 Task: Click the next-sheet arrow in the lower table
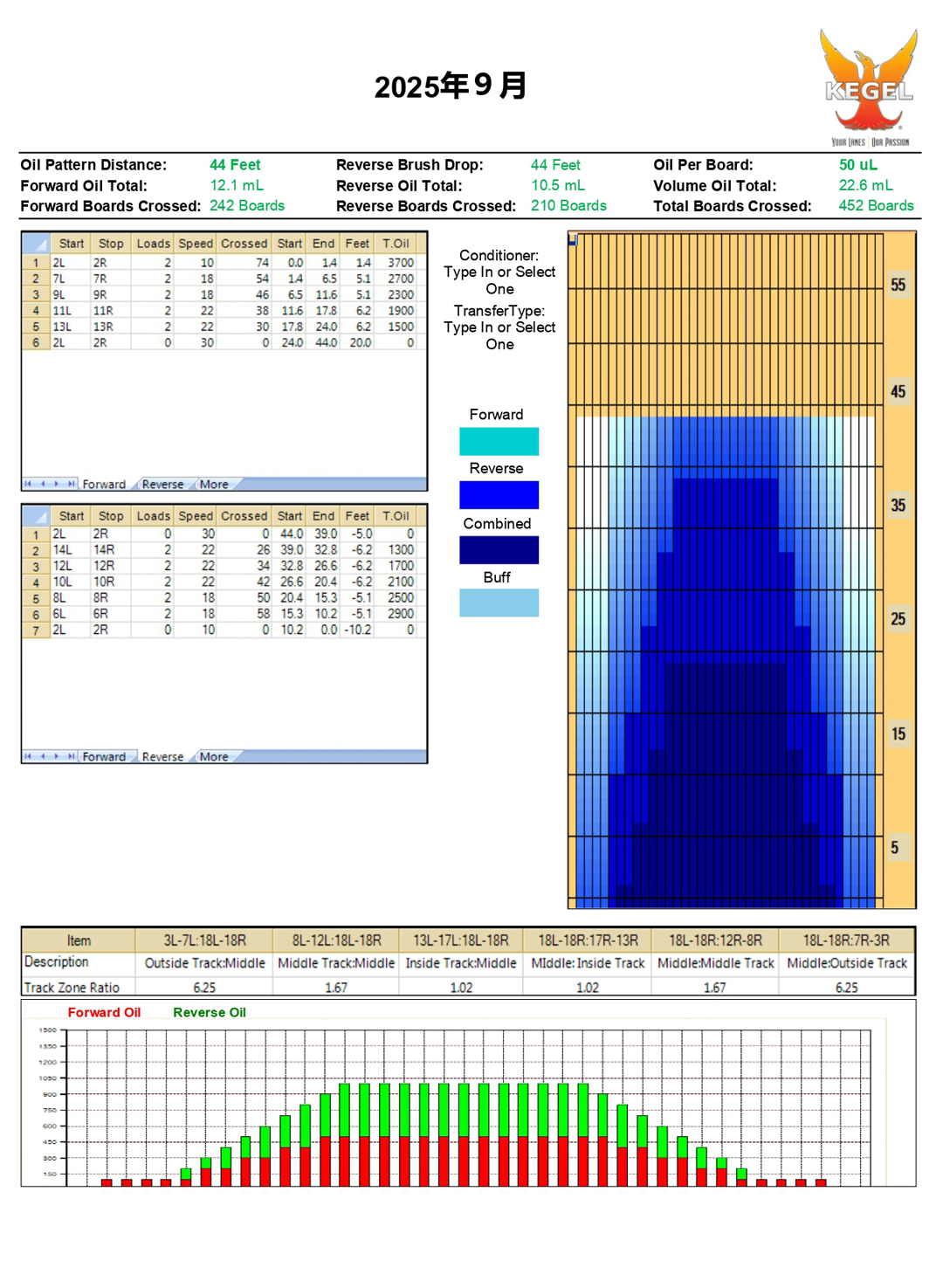click(x=57, y=756)
